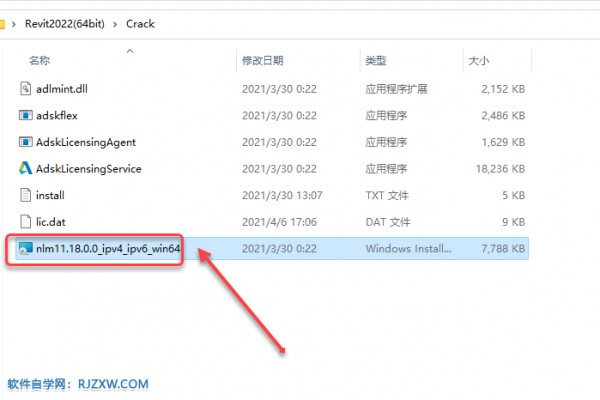The height and width of the screenshot is (400, 600).
Task: Sort files by the 类型 column header
Action: point(375,60)
